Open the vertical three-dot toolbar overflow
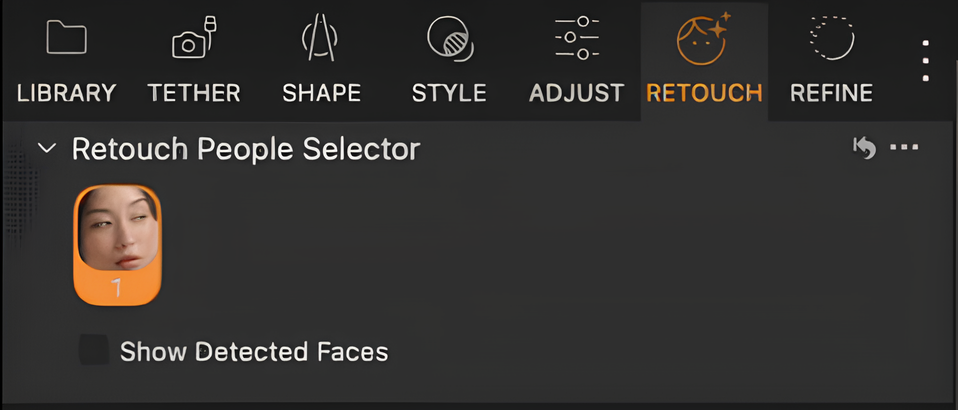This screenshot has height=410, width=958. [926, 60]
